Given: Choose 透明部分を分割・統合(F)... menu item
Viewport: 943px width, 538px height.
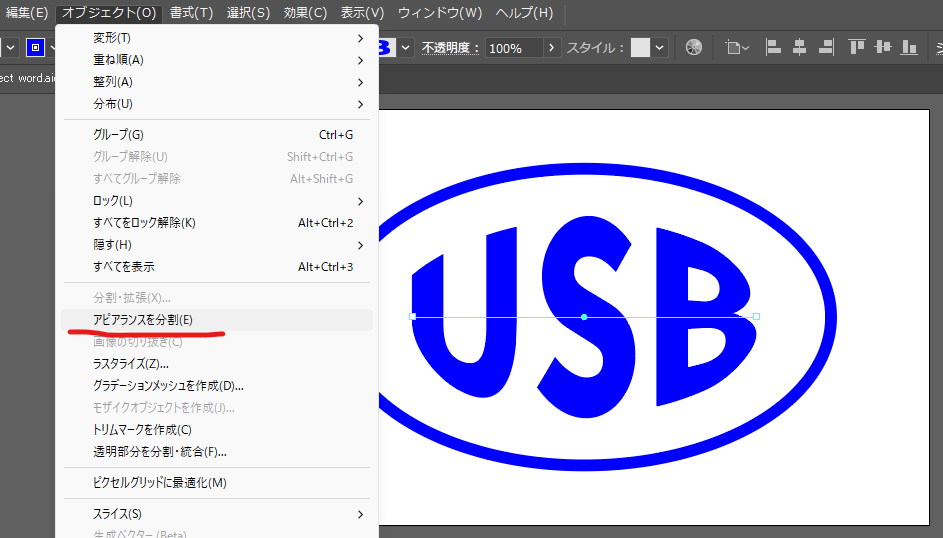Looking at the screenshot, I should [217, 452].
